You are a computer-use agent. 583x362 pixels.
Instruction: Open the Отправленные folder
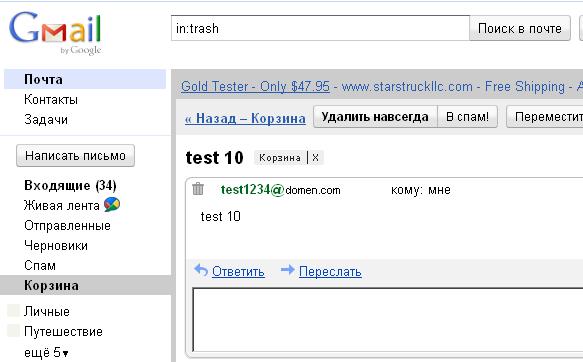(67, 226)
